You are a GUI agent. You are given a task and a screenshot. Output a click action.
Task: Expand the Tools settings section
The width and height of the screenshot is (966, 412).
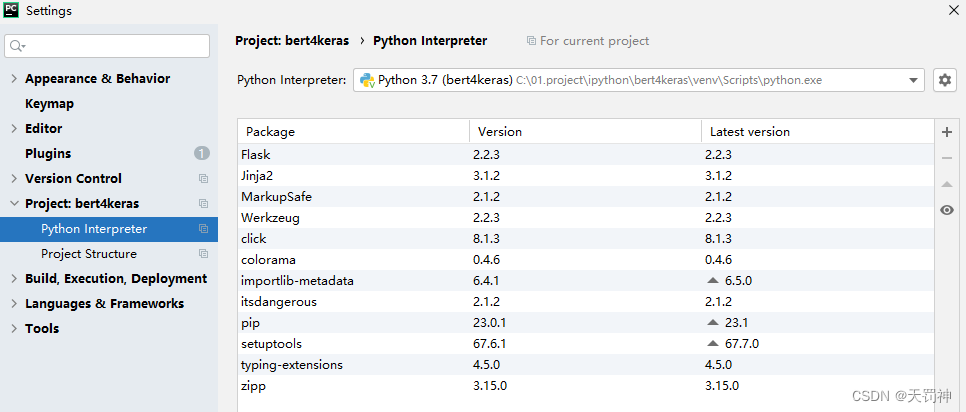[14, 328]
